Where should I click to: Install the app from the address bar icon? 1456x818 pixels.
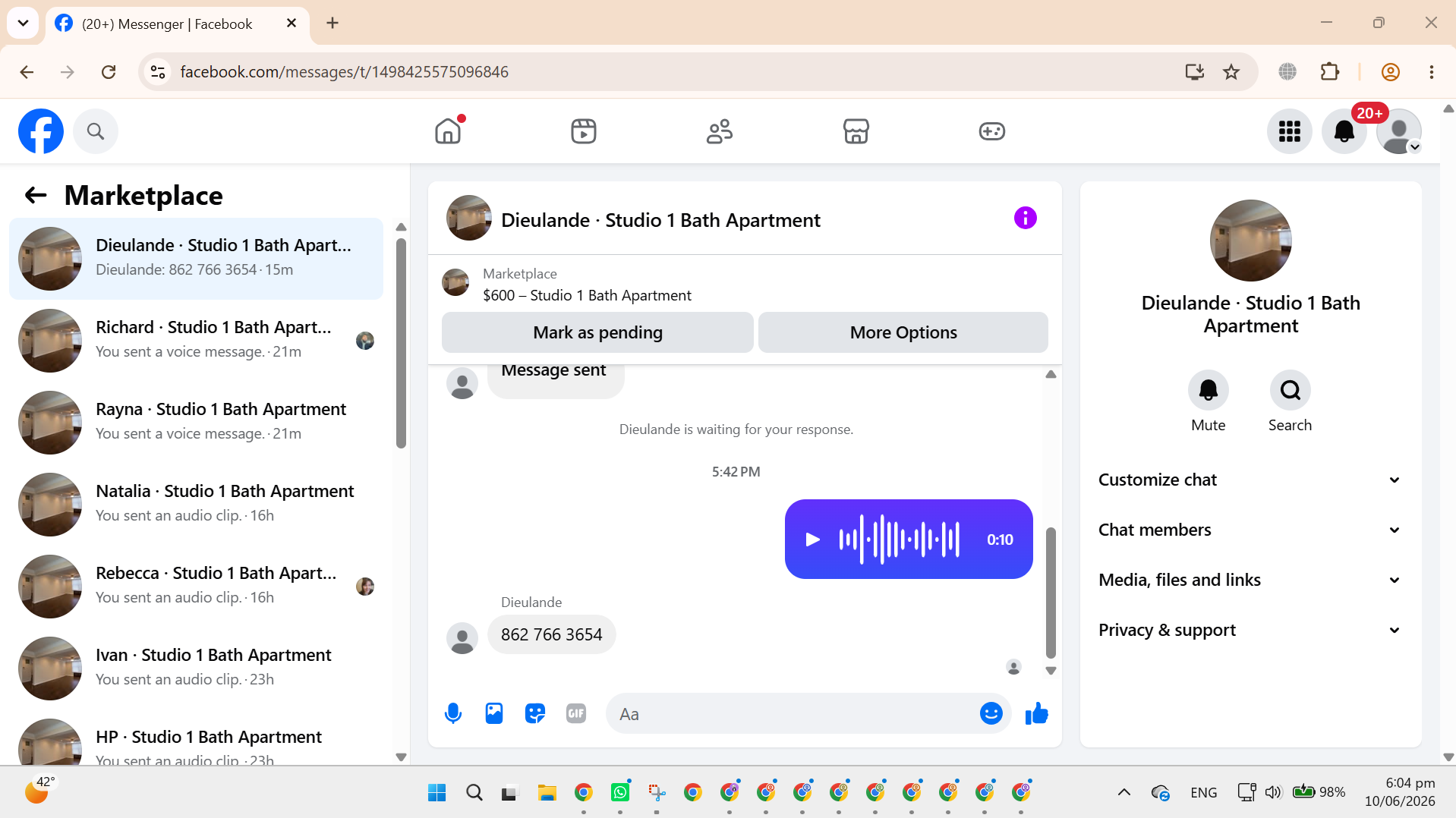click(1194, 72)
